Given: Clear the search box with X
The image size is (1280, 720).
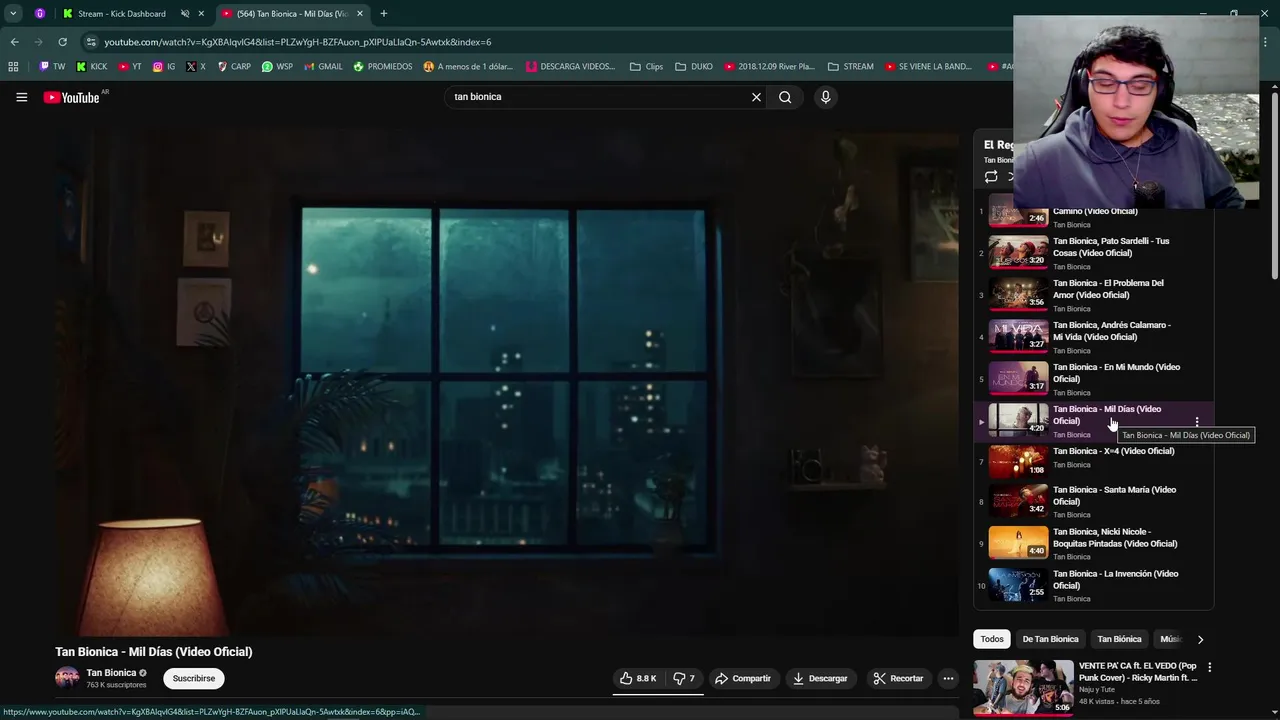Looking at the screenshot, I should pos(756,97).
